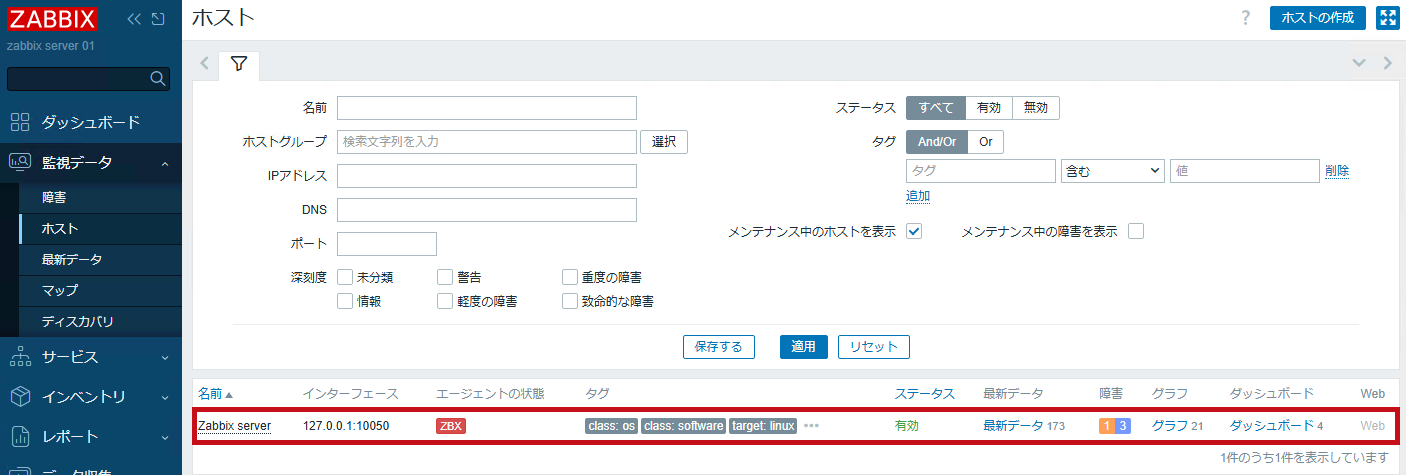Go to previous filter tab arrow
The image size is (1406, 475).
(204, 63)
